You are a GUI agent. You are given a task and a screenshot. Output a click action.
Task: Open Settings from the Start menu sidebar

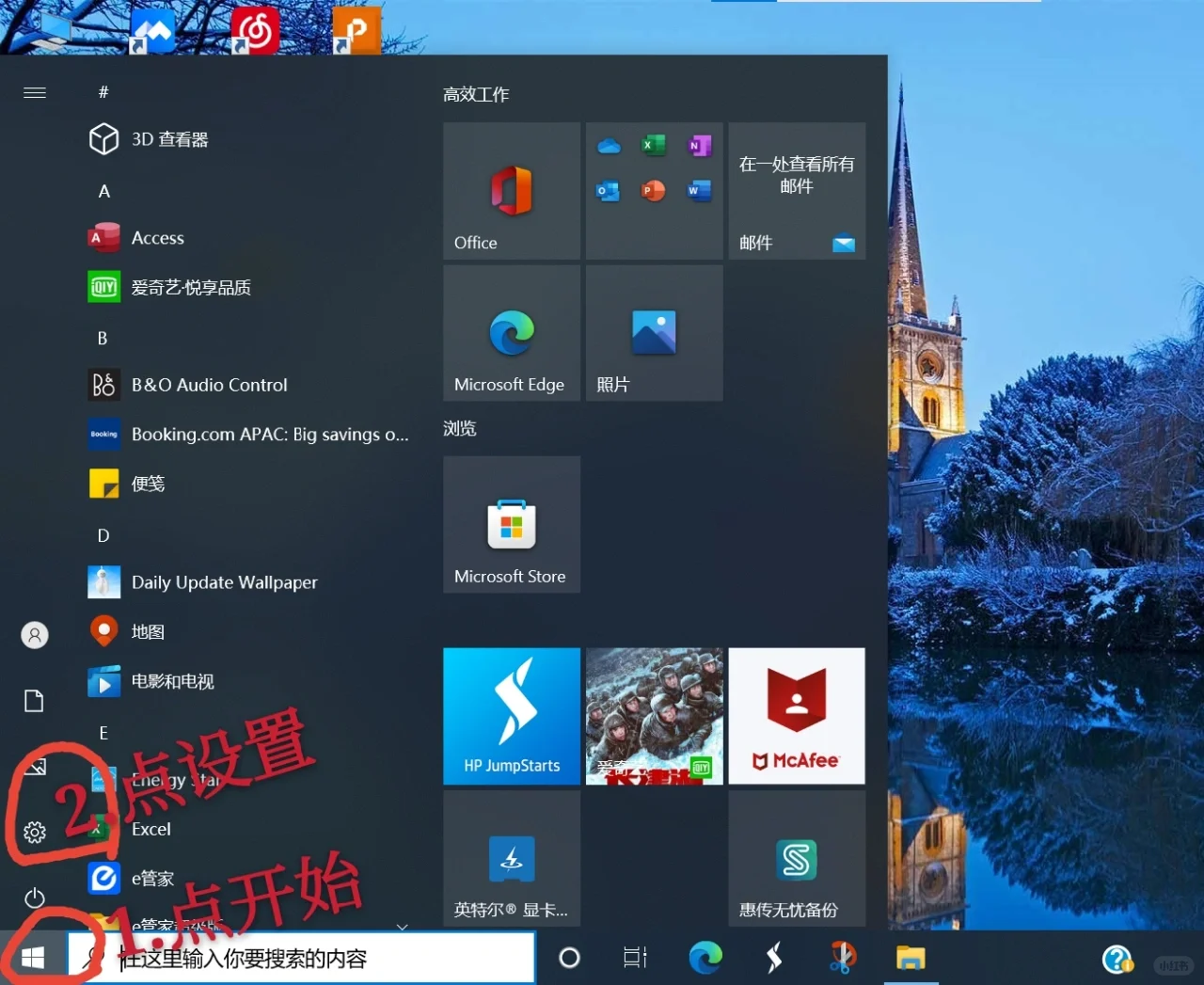(35, 832)
